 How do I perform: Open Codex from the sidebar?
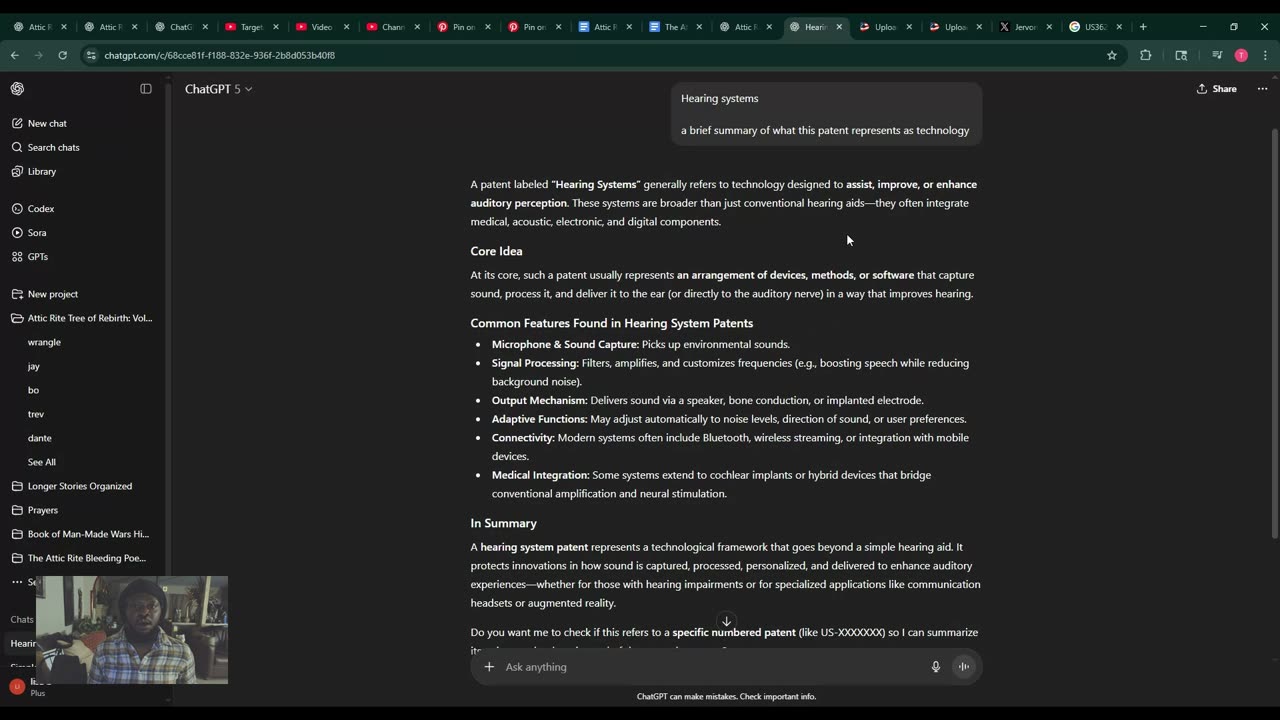coord(41,209)
